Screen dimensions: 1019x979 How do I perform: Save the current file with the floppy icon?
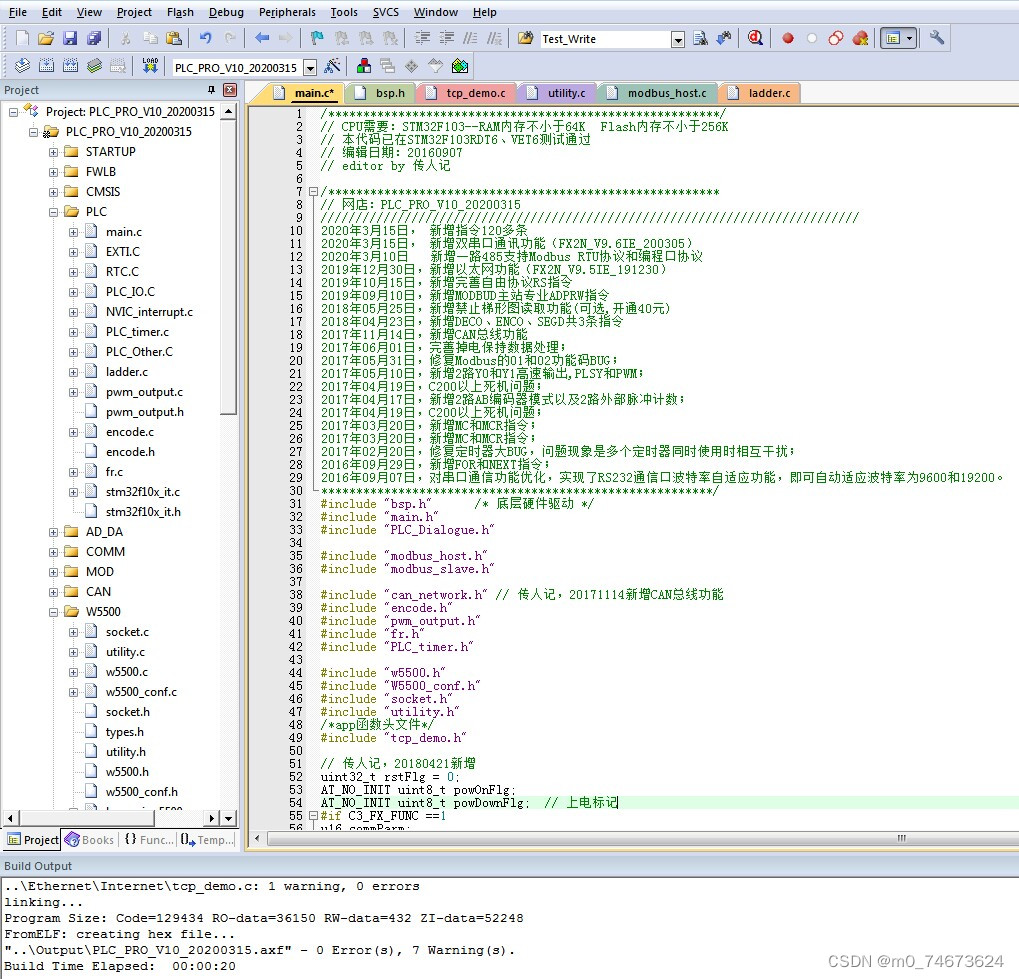pos(70,38)
